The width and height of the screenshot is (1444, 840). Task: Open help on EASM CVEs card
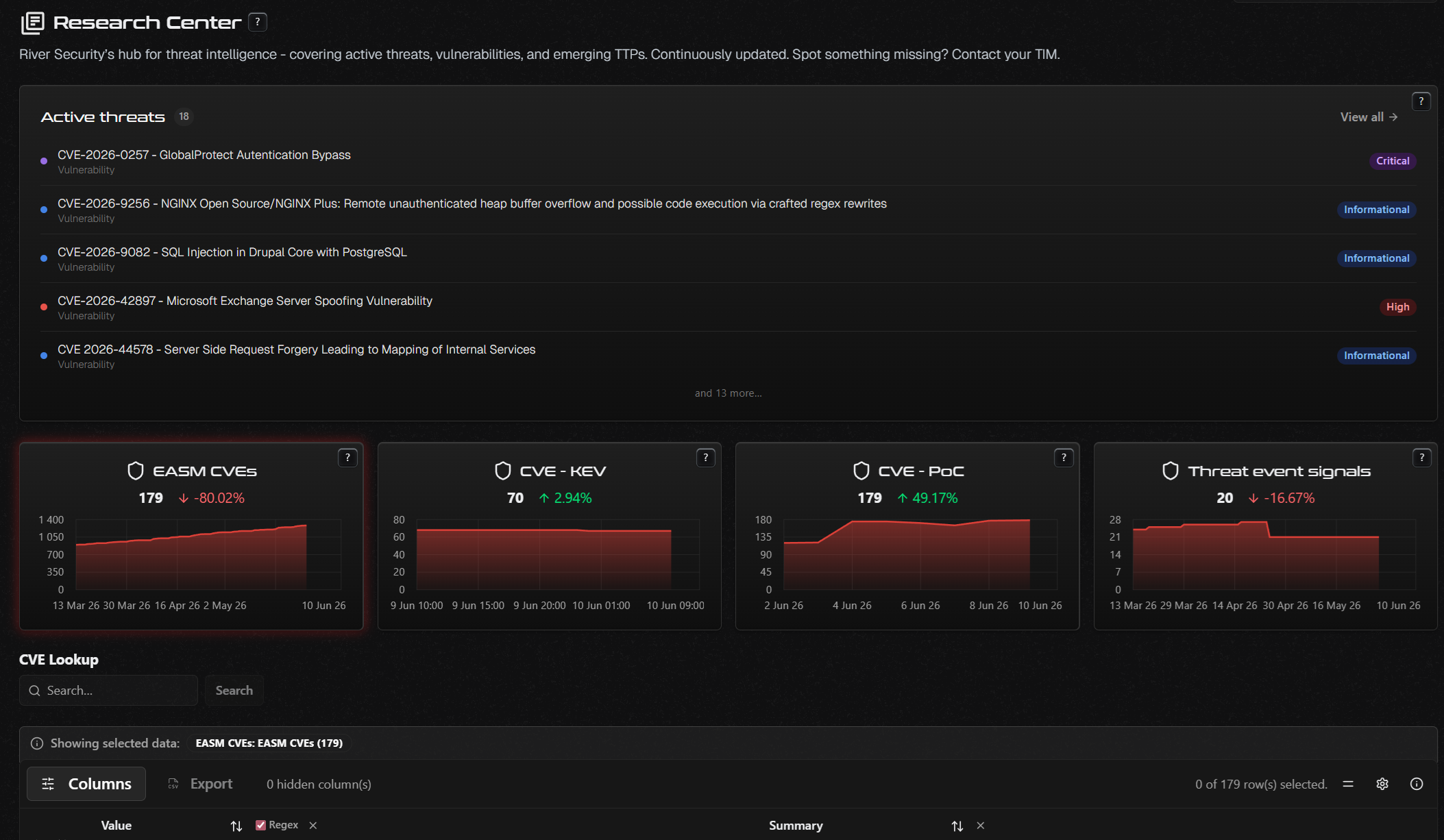click(x=347, y=458)
